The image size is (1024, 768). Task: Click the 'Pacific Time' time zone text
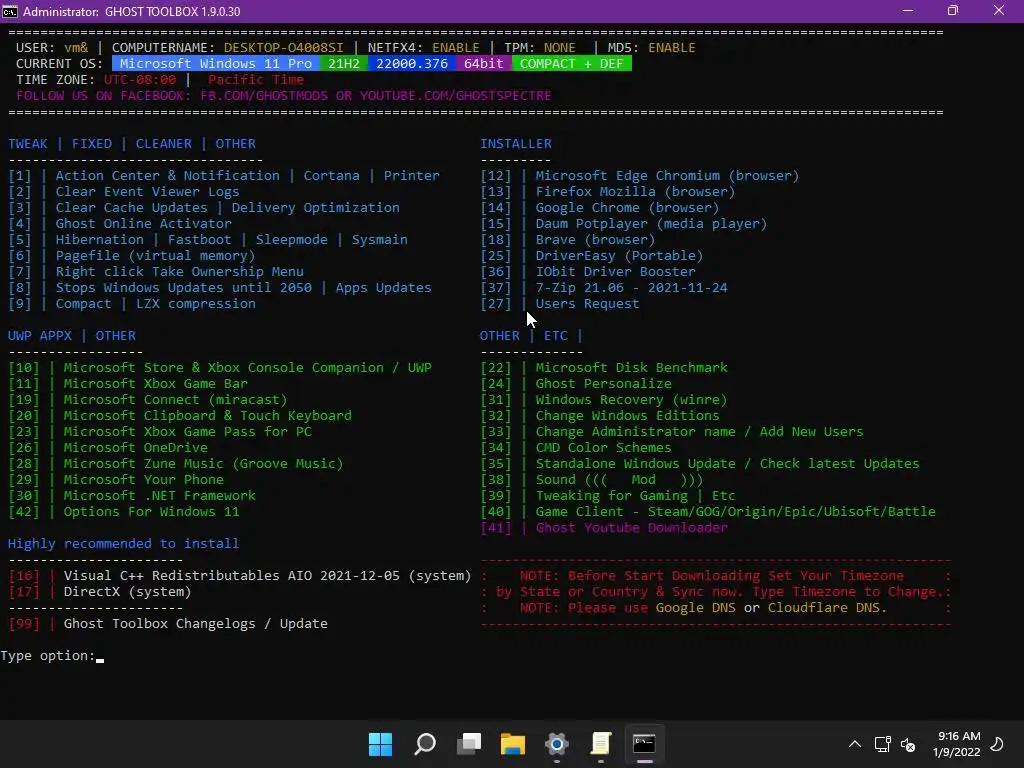(255, 80)
